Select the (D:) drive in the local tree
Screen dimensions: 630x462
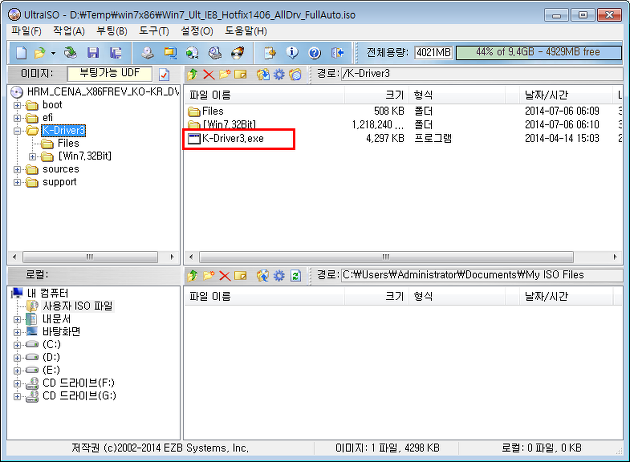[x=51, y=358]
